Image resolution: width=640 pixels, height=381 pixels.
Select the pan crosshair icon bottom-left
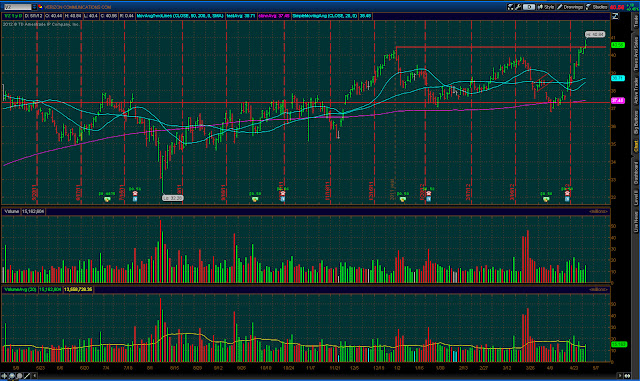[x=4, y=376]
